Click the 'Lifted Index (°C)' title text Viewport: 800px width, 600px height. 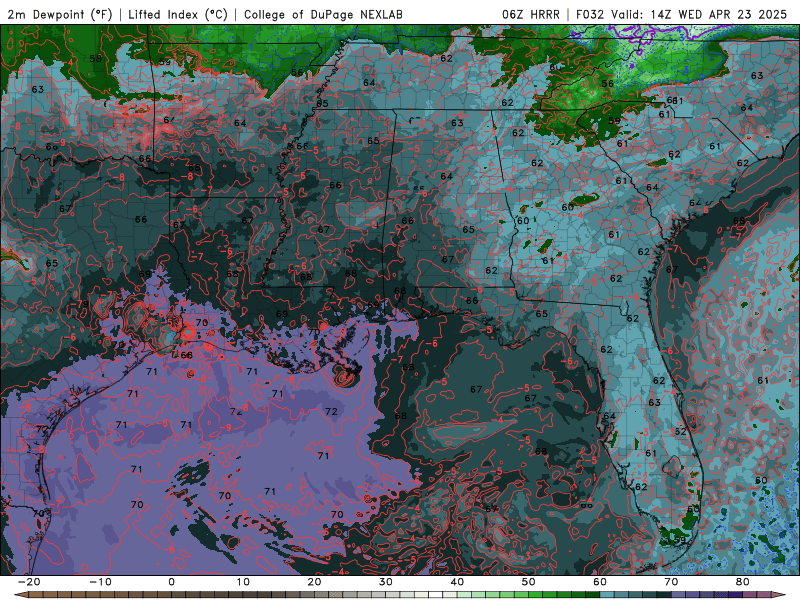tap(178, 14)
